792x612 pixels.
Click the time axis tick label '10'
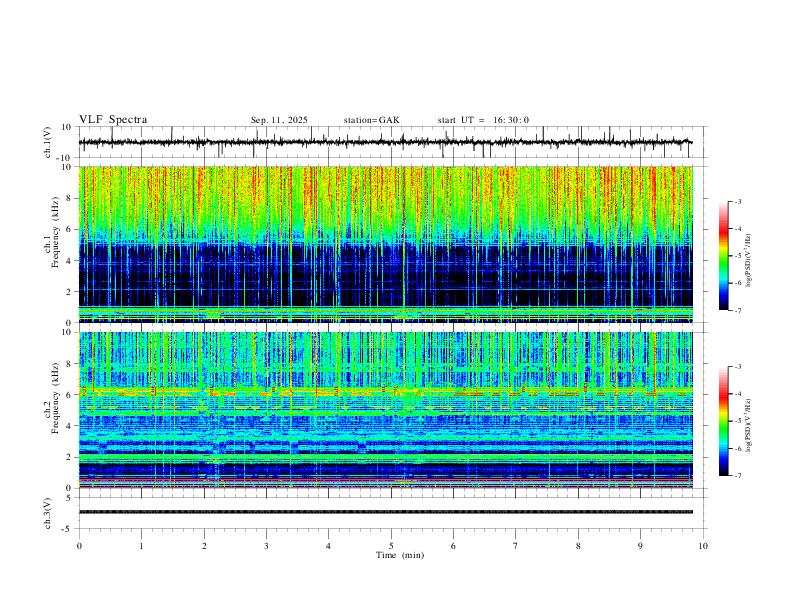tap(703, 546)
